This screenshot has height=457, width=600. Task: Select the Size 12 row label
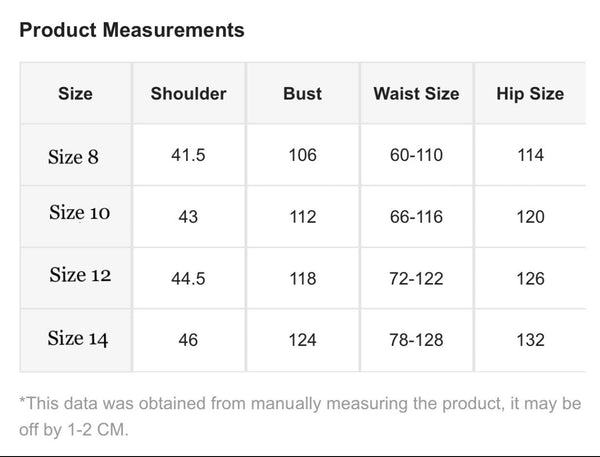(x=80, y=275)
